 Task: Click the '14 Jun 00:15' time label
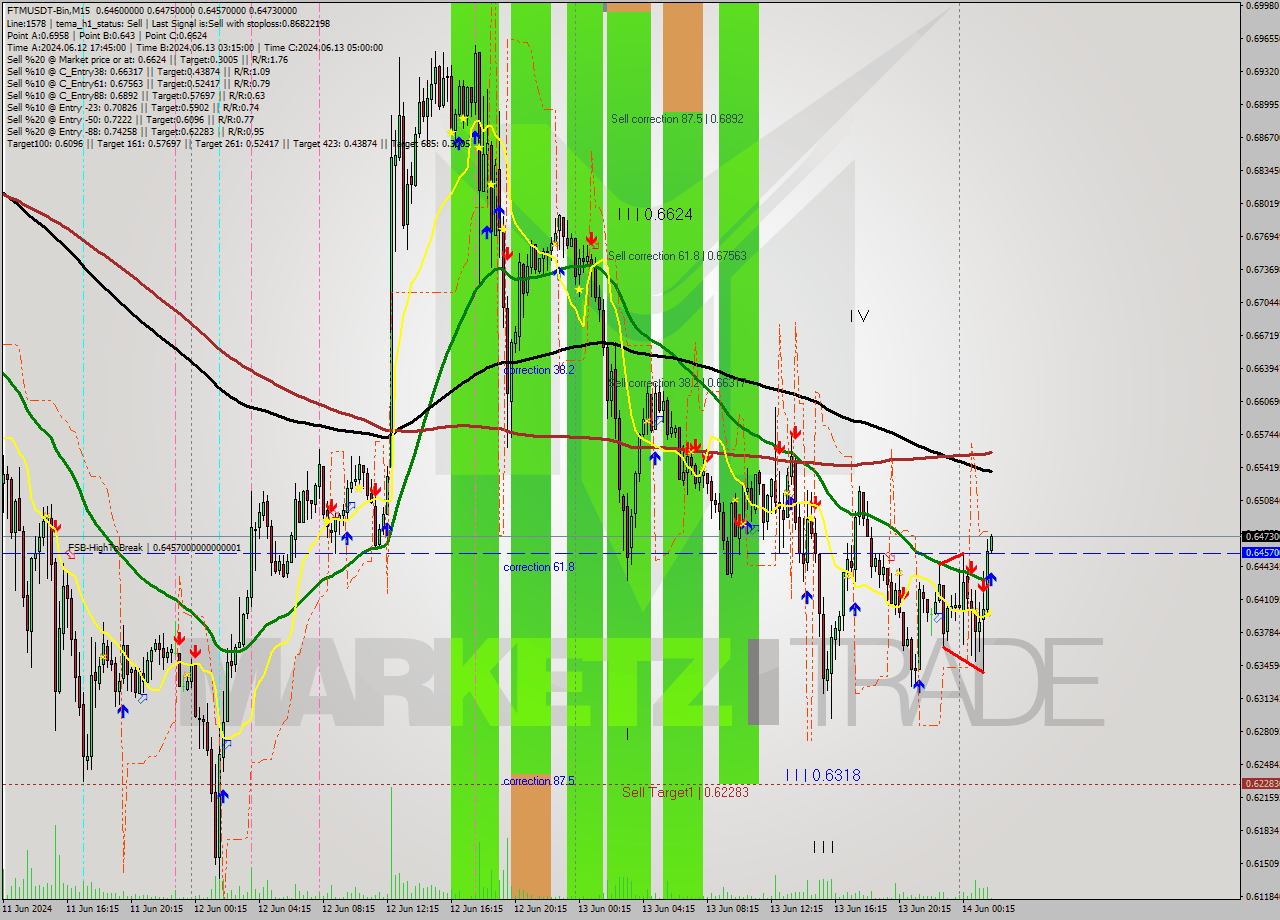tap(988, 910)
